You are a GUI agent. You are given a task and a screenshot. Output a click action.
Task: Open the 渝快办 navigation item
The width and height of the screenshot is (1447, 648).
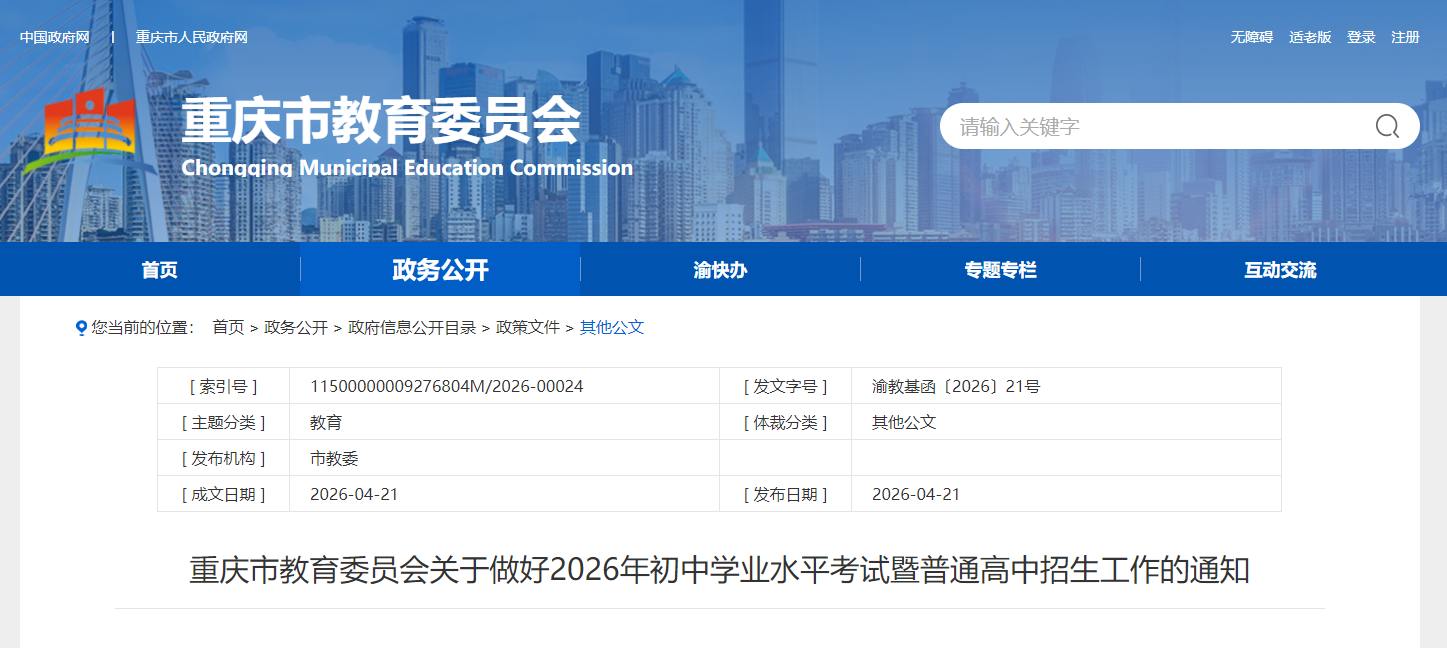[720, 270]
